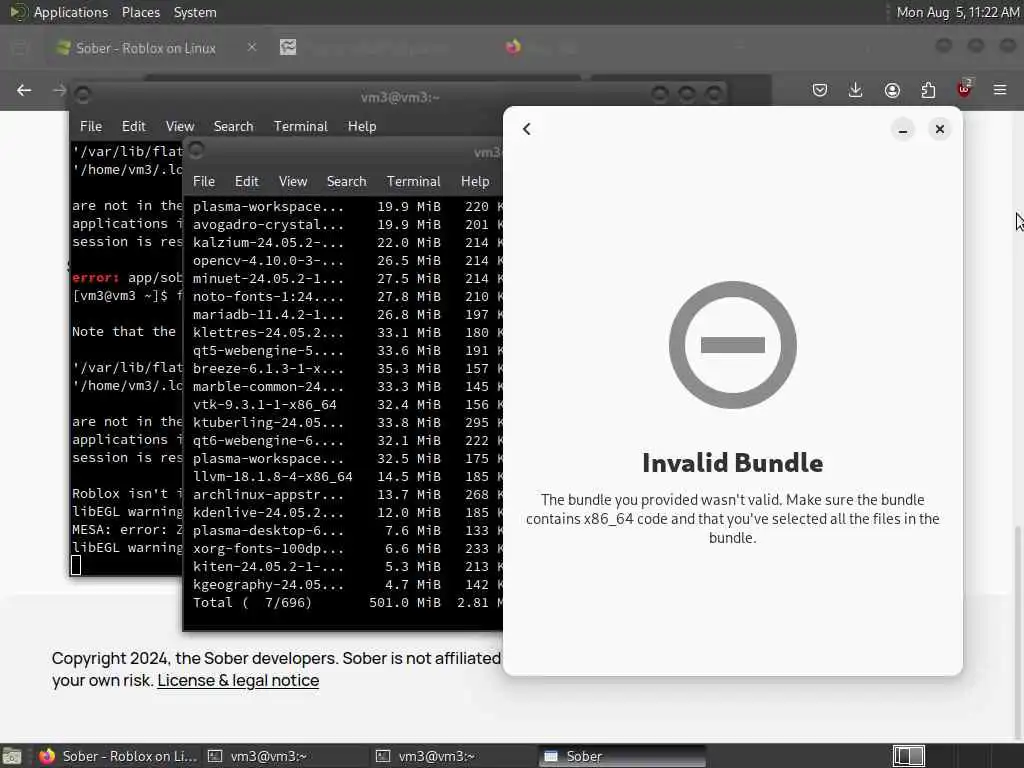Select the second browser tab favicon
Image resolution: width=1024 pixels, height=768 pixels.
click(288, 47)
